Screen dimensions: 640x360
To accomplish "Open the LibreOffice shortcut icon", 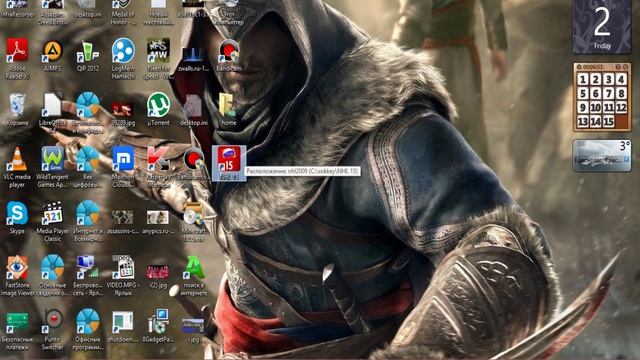I will coord(52,105).
